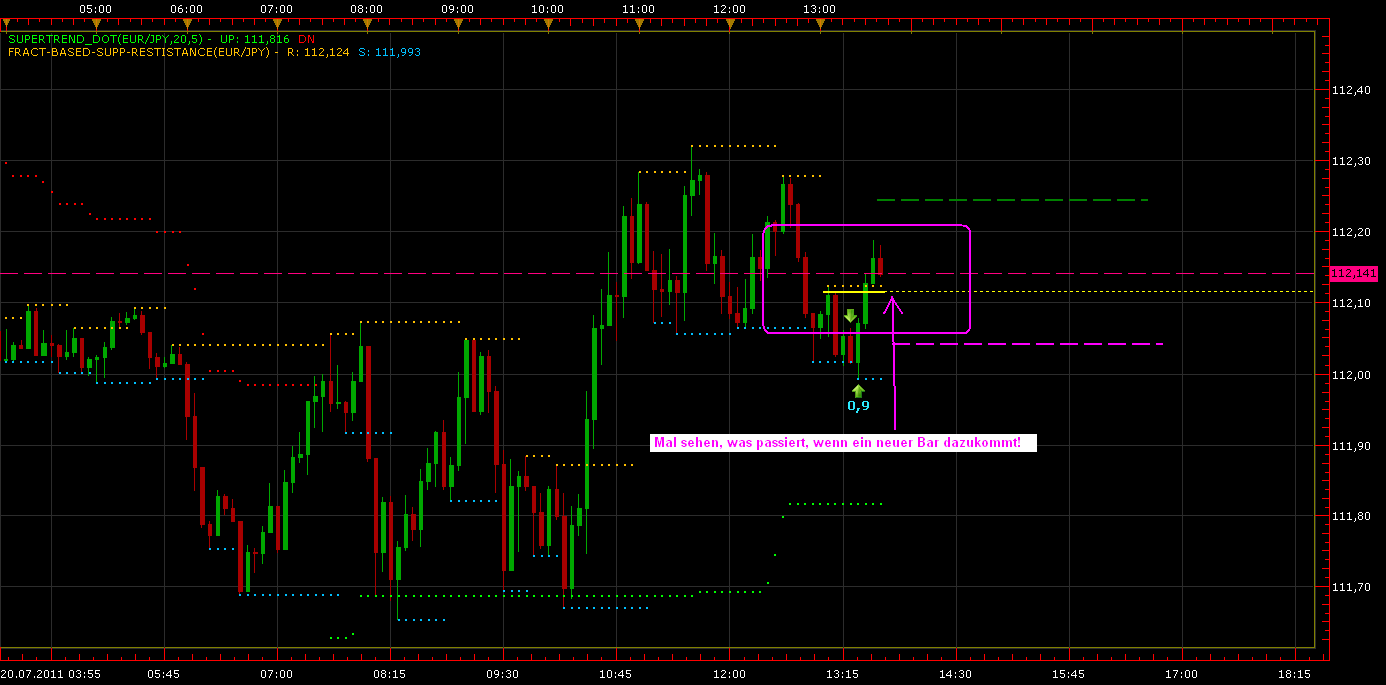Click the 112,30 price axis label
Screen dimensions: 1386x685
point(1352,161)
